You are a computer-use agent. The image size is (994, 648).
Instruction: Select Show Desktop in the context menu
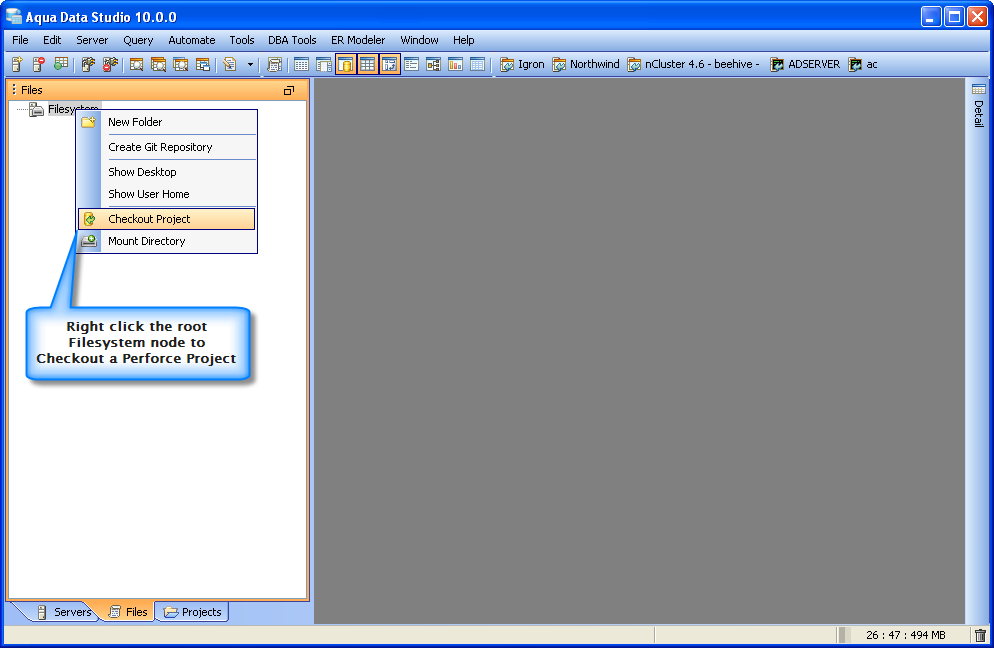[x=167, y=172]
